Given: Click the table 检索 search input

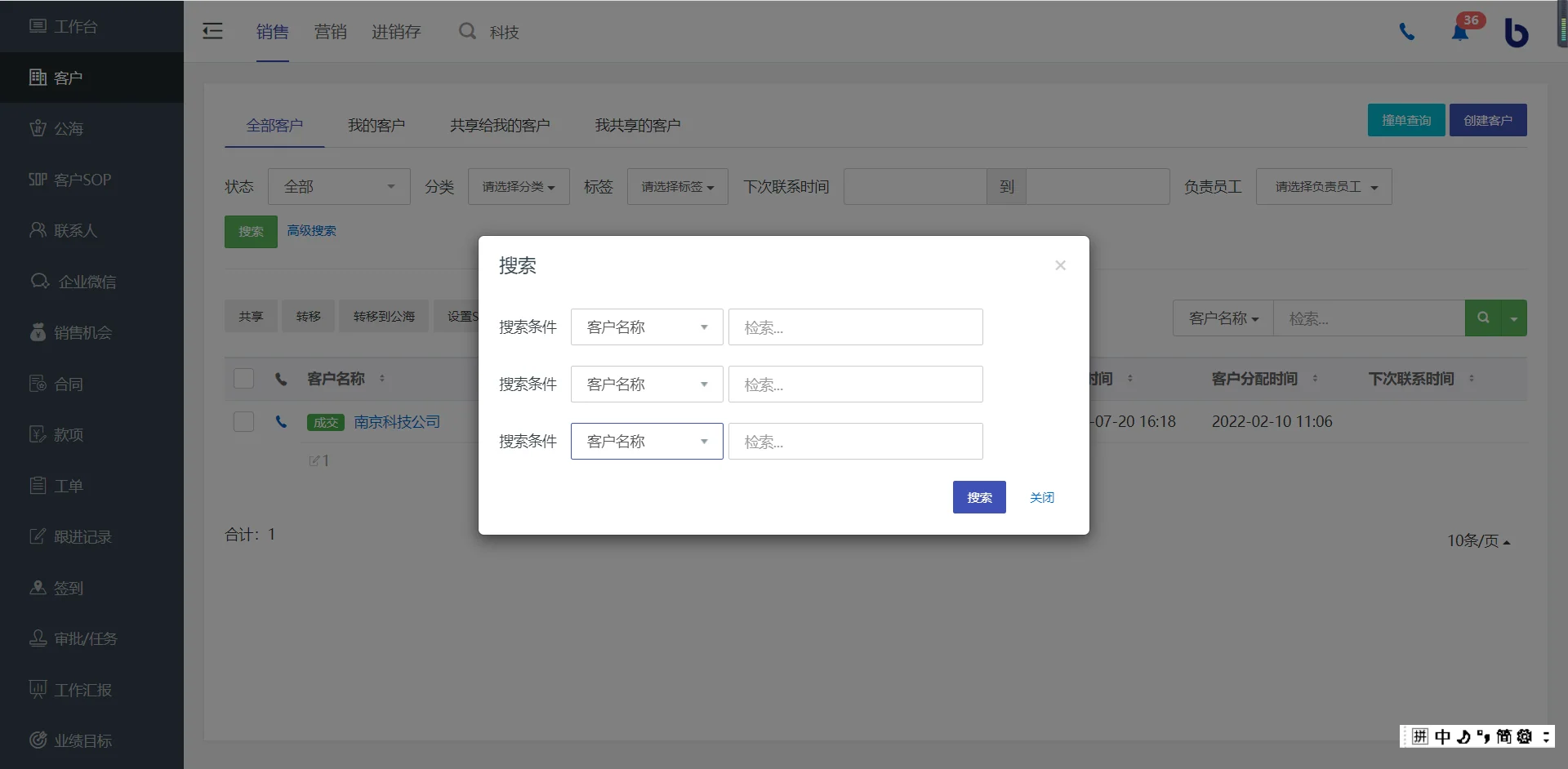Looking at the screenshot, I should point(1369,318).
